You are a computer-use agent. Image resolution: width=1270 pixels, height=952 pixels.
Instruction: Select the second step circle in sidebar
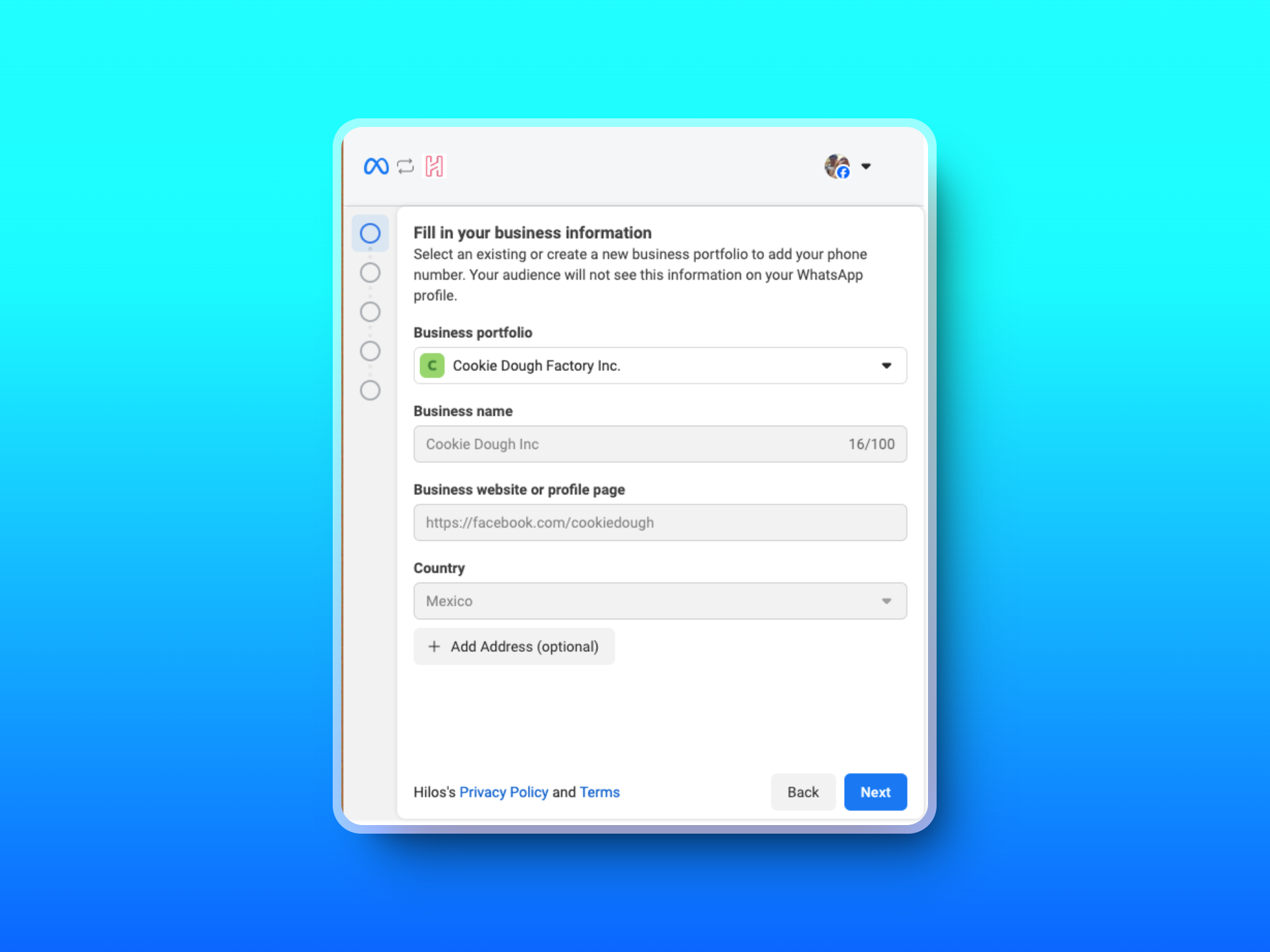[x=370, y=272]
